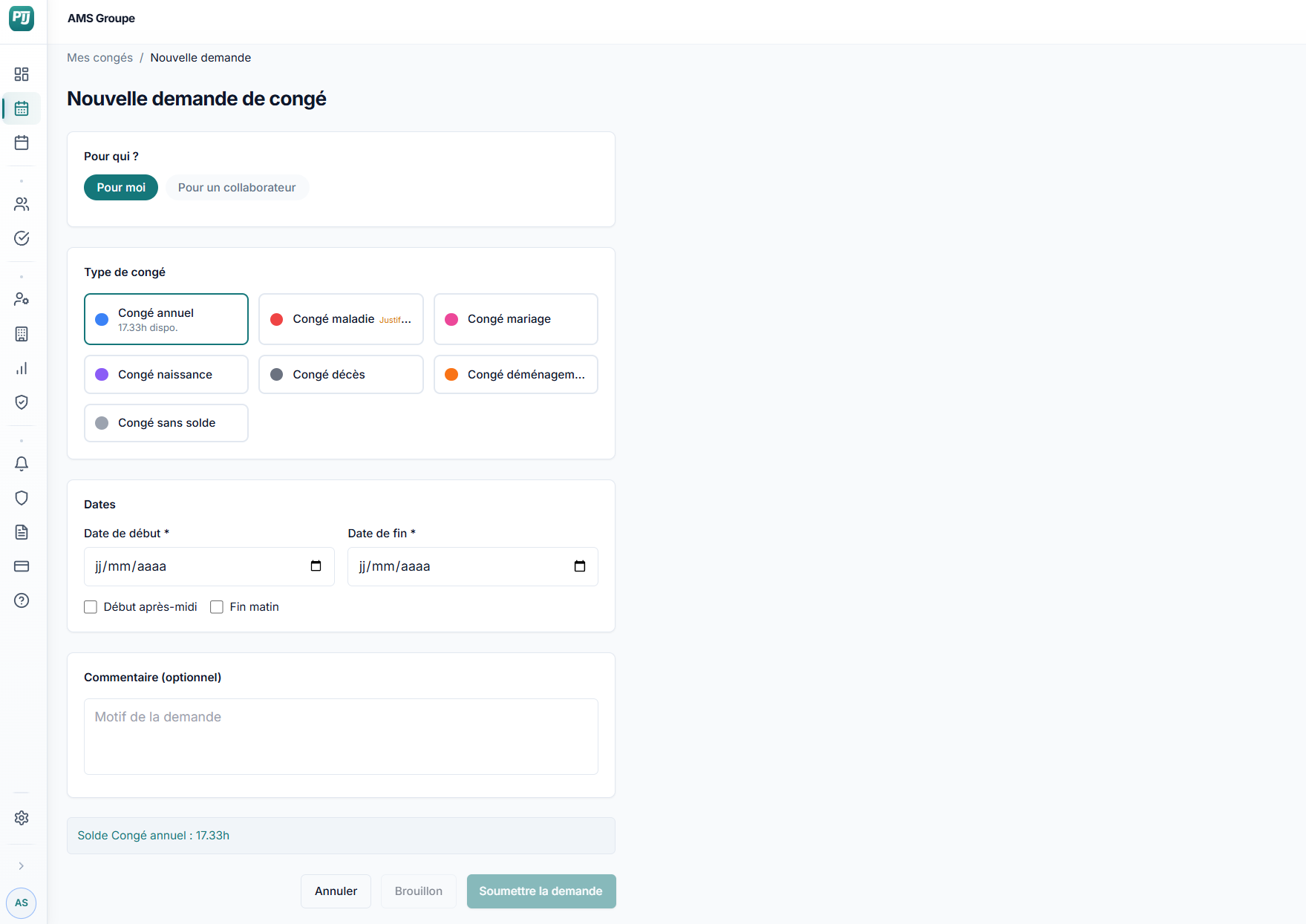This screenshot has height=924, width=1306.
Task: Click the notifications bell icon
Action: click(22, 464)
